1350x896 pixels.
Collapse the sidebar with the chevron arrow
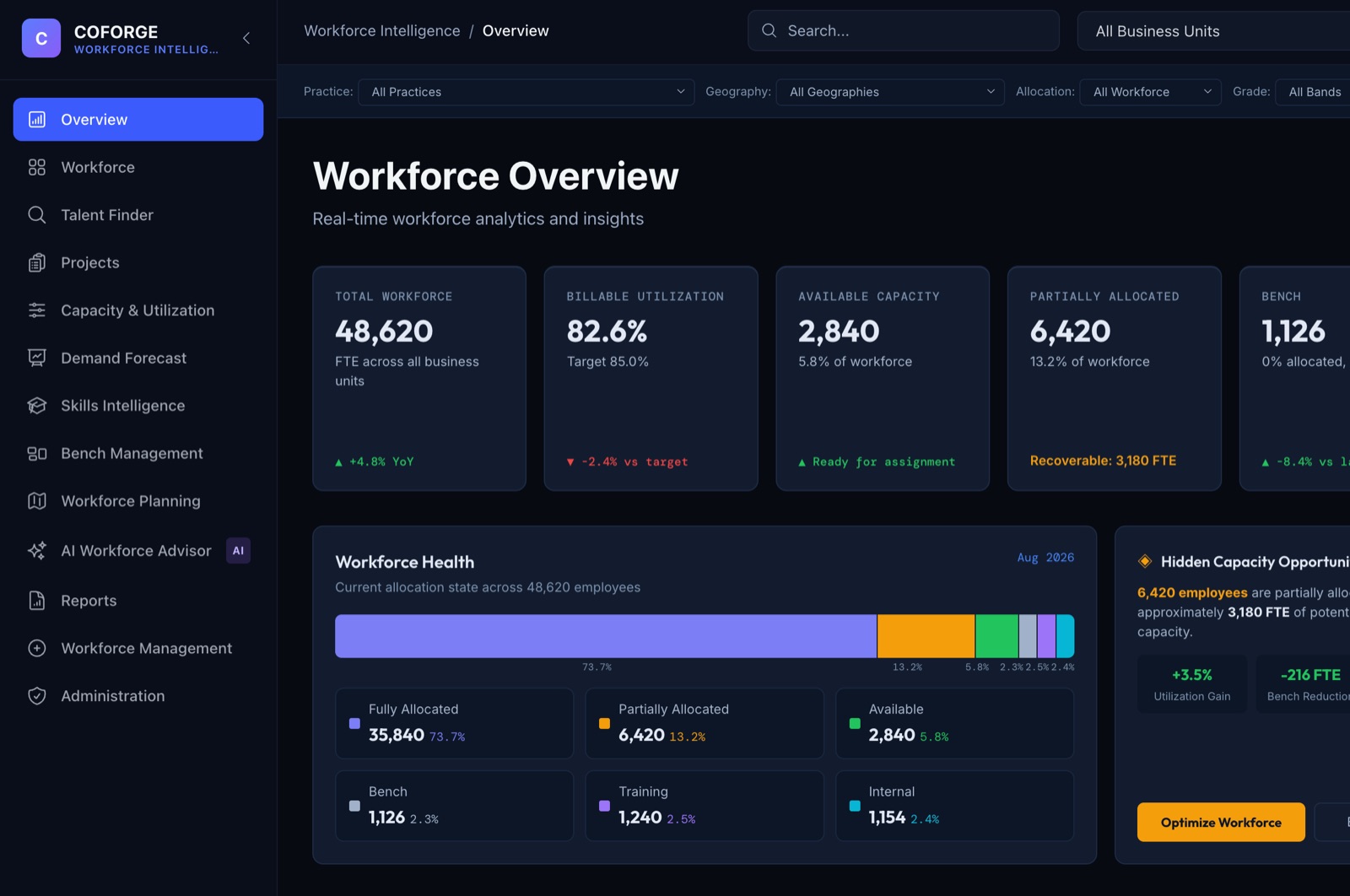click(x=246, y=38)
